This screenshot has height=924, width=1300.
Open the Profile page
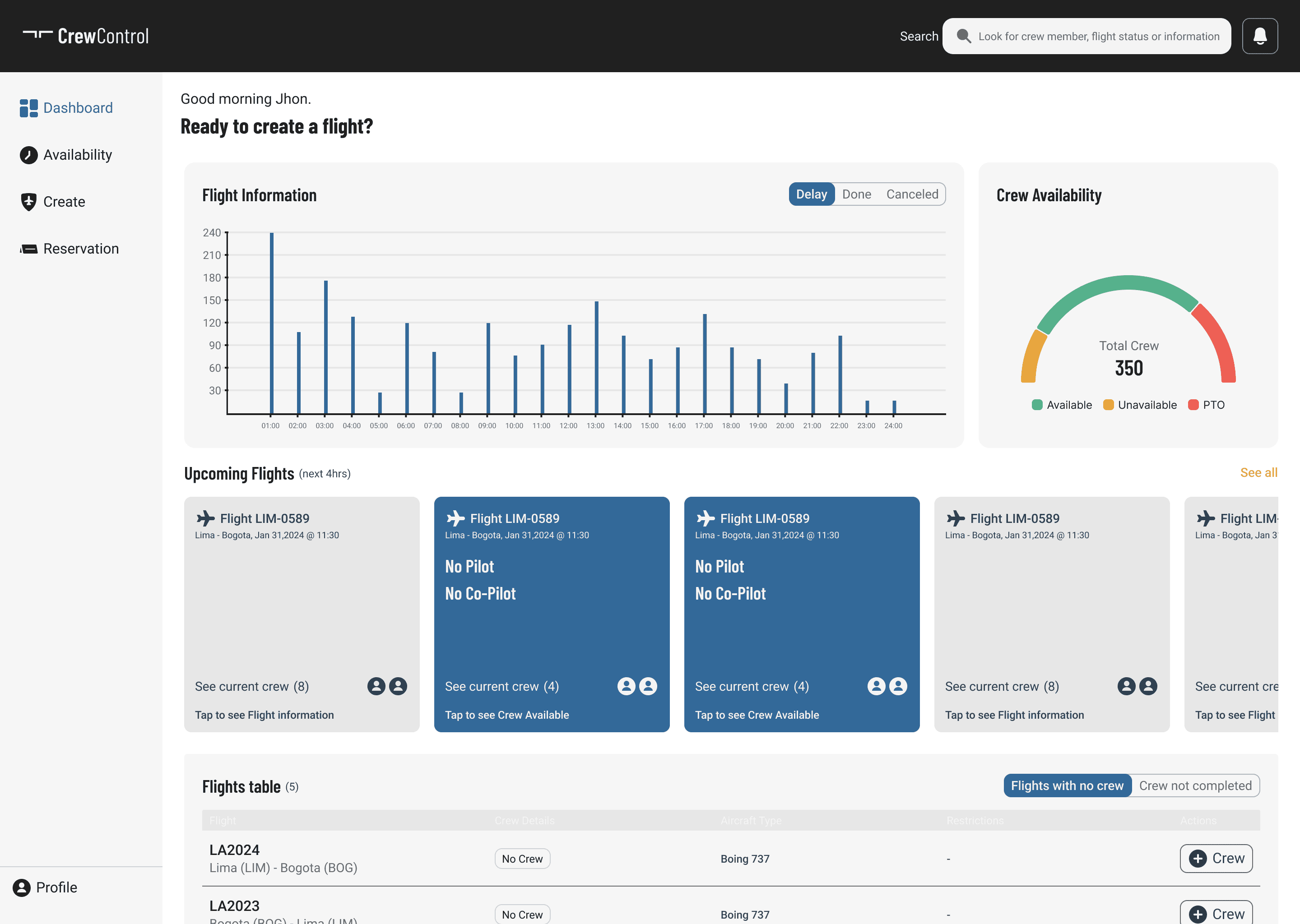(x=45, y=887)
